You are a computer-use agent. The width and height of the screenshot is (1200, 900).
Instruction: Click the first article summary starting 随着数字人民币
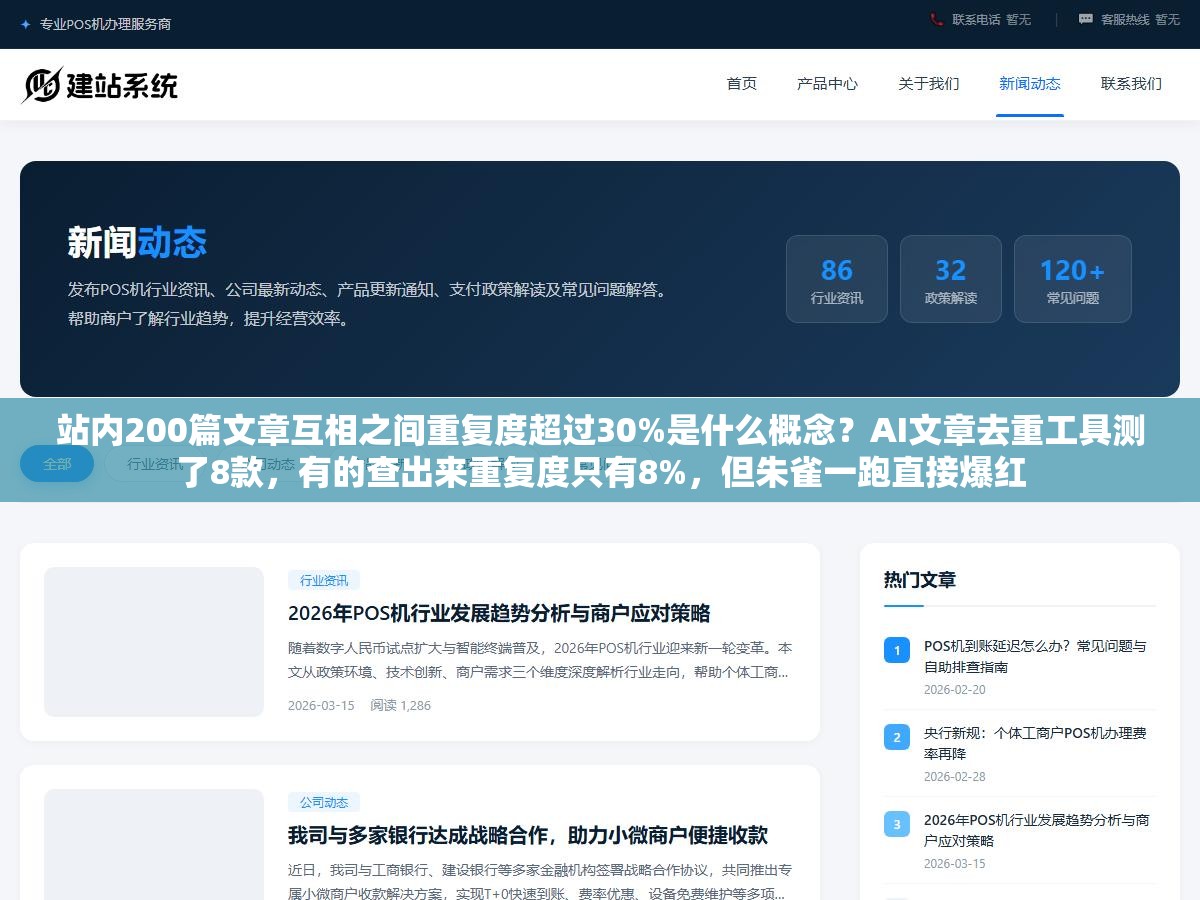tap(540, 660)
